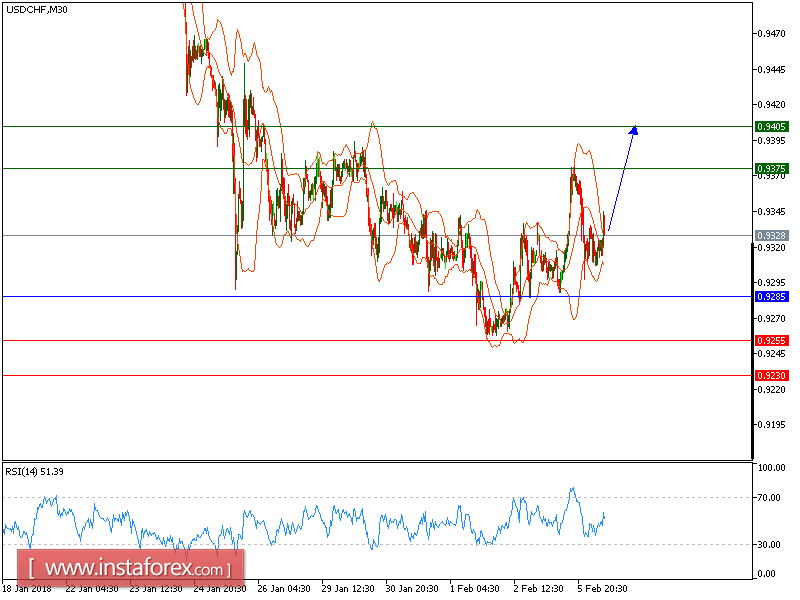This screenshot has height=600, width=800.
Task: Click the 18 Jan 2018 date label
Action: point(26,590)
